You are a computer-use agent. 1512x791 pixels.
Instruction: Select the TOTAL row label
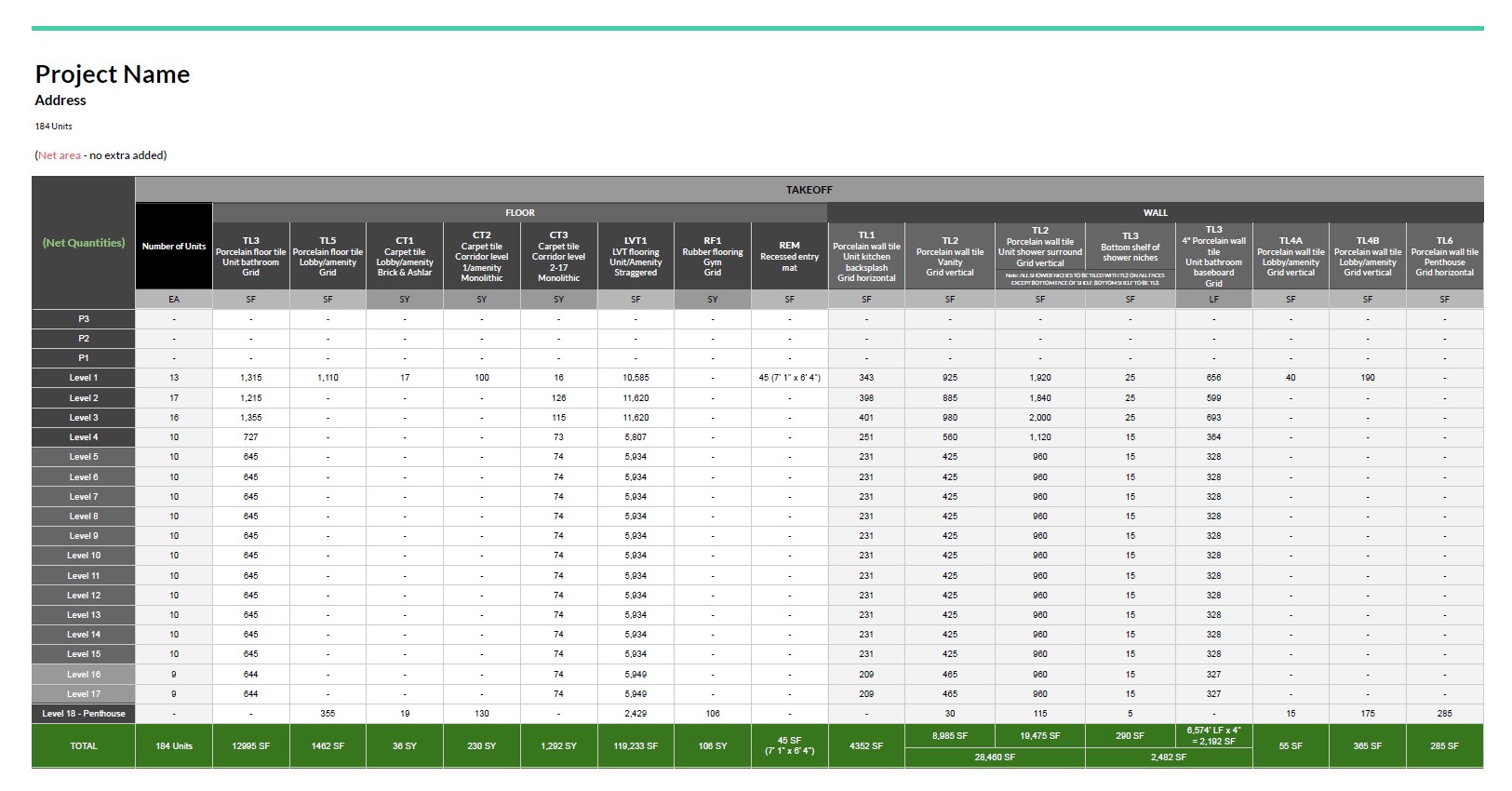(x=84, y=746)
